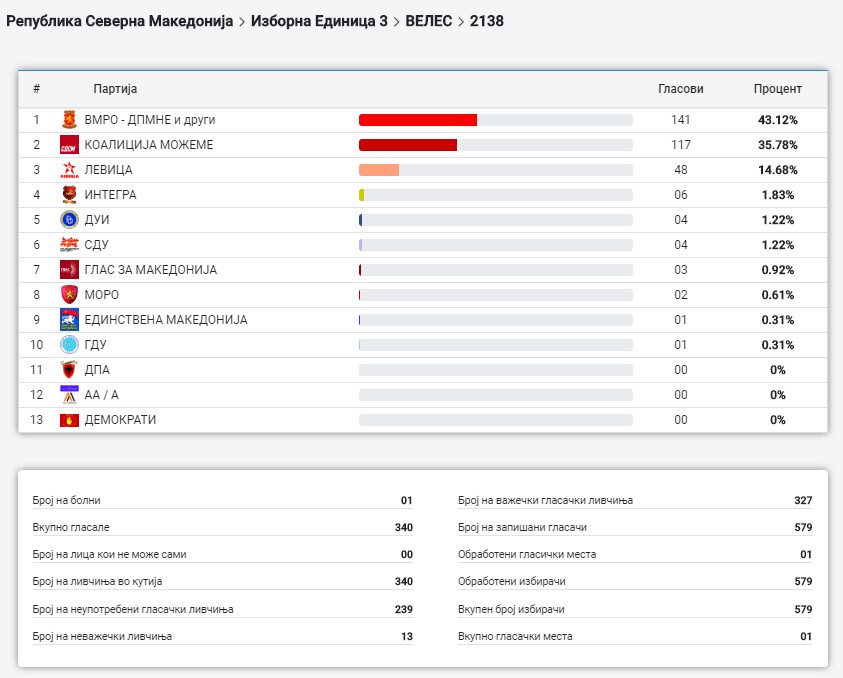Click the КОАЛИЦИЈА МОЖЕМЕ party logo
843x678 pixels.
tap(69, 145)
